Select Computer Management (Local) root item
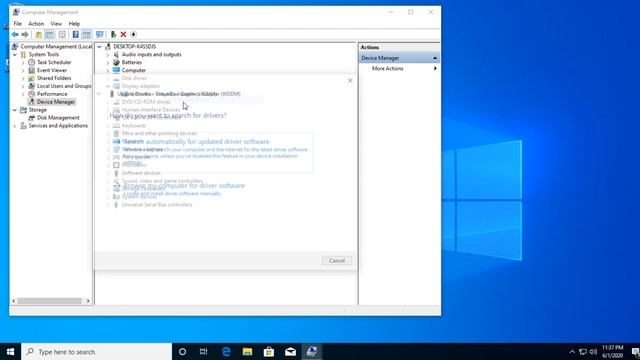 click(x=56, y=47)
